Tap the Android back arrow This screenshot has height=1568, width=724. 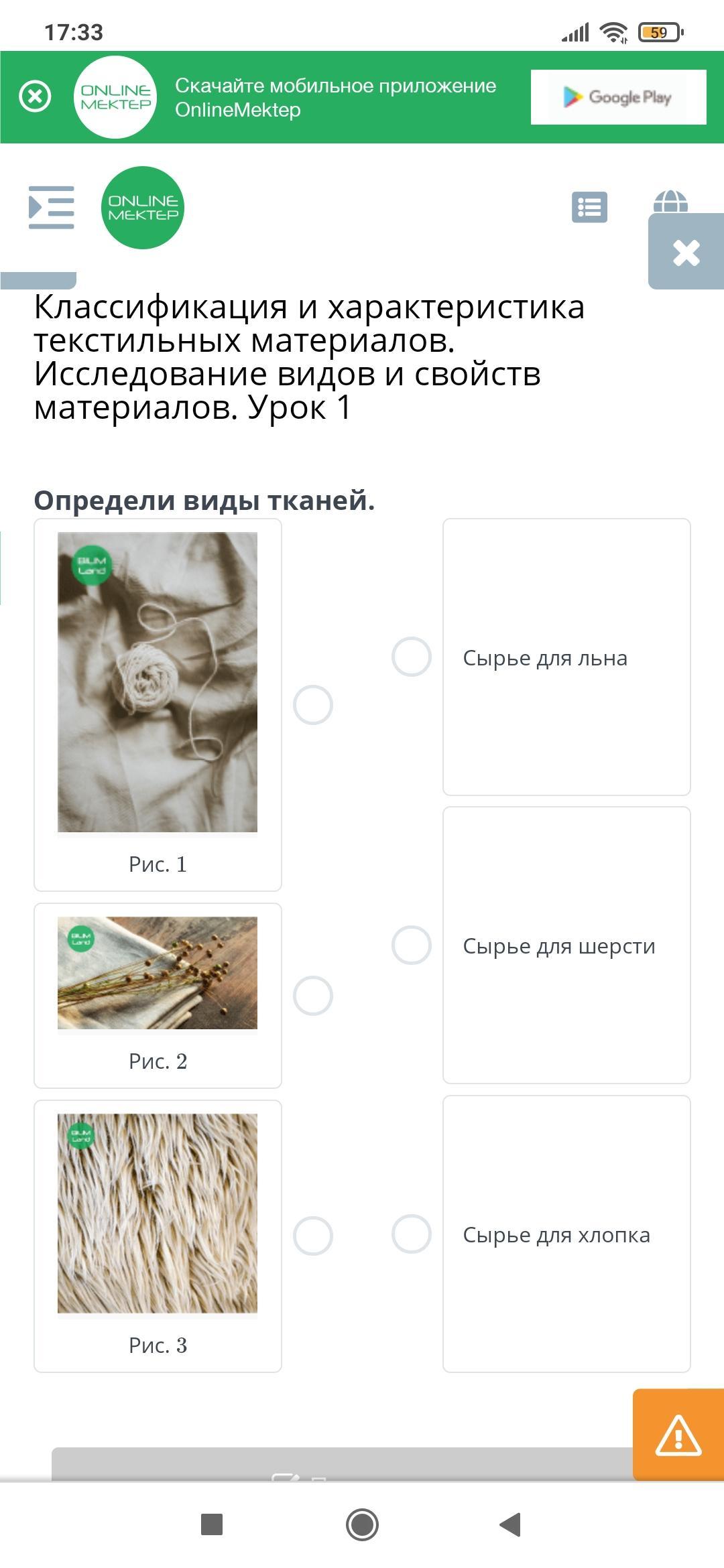point(511,1524)
